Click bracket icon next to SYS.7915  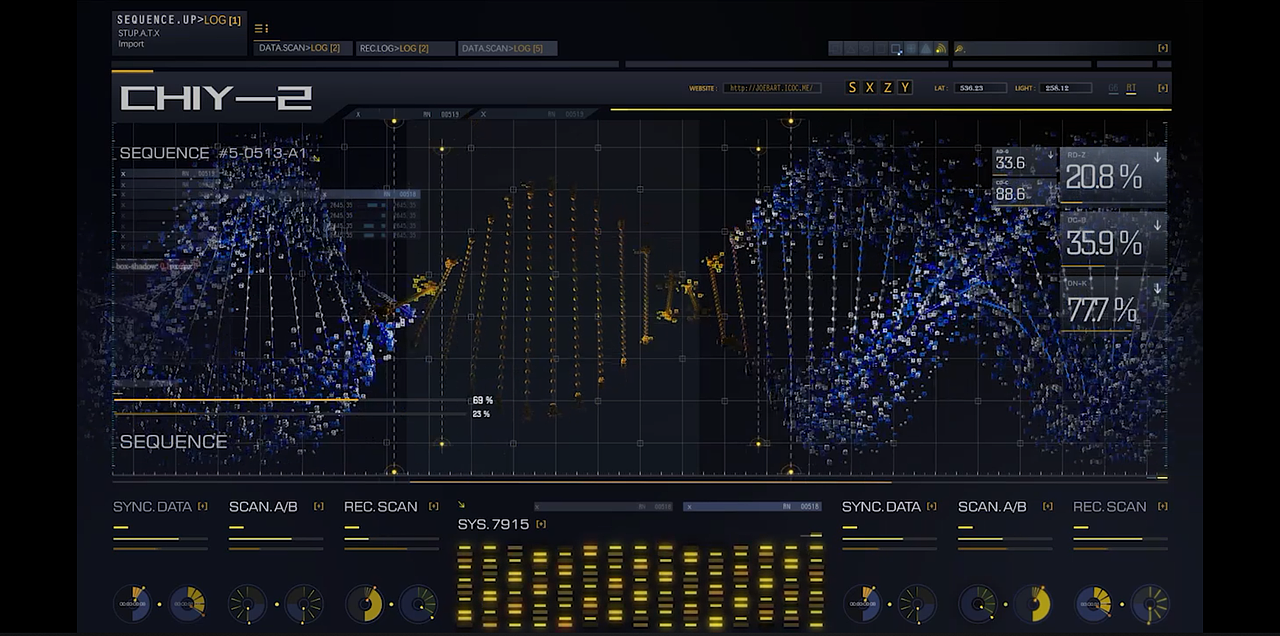(541, 524)
